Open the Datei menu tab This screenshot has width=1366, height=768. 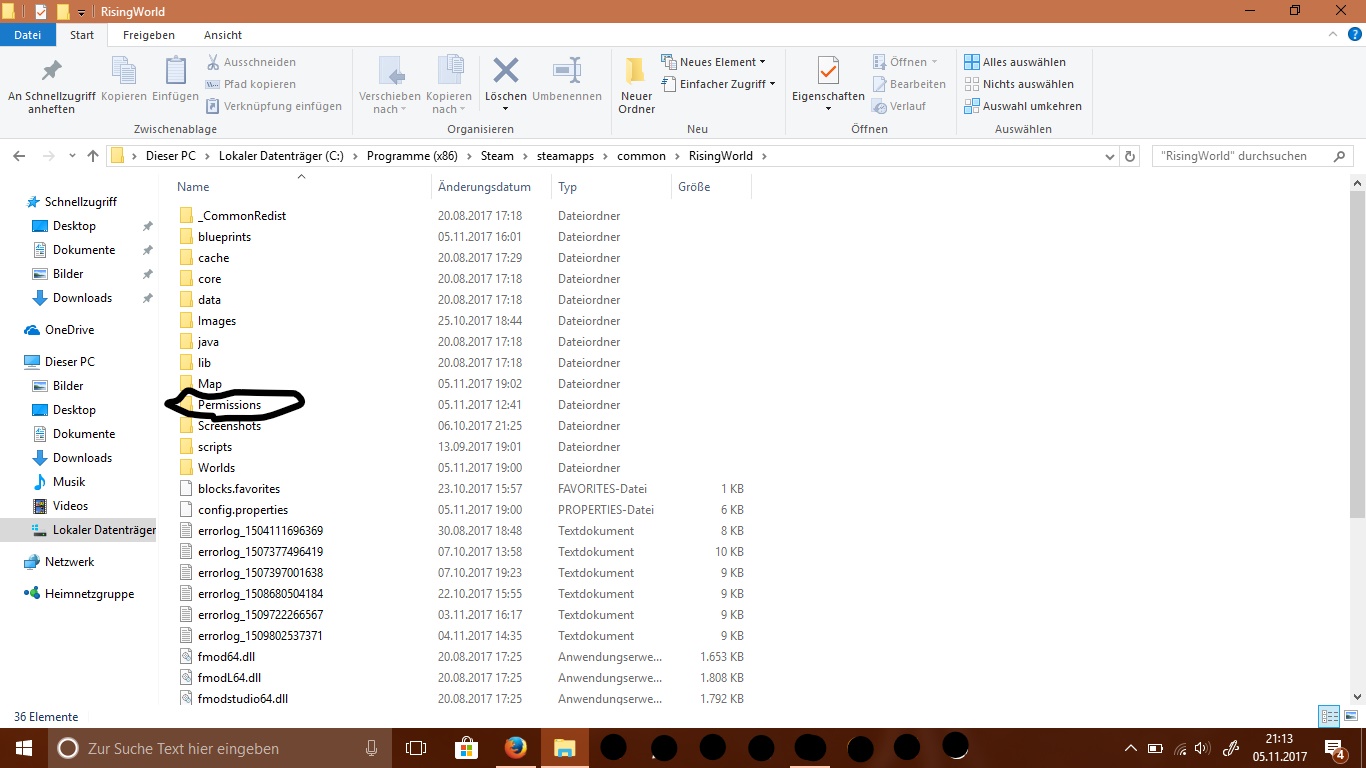[27, 35]
